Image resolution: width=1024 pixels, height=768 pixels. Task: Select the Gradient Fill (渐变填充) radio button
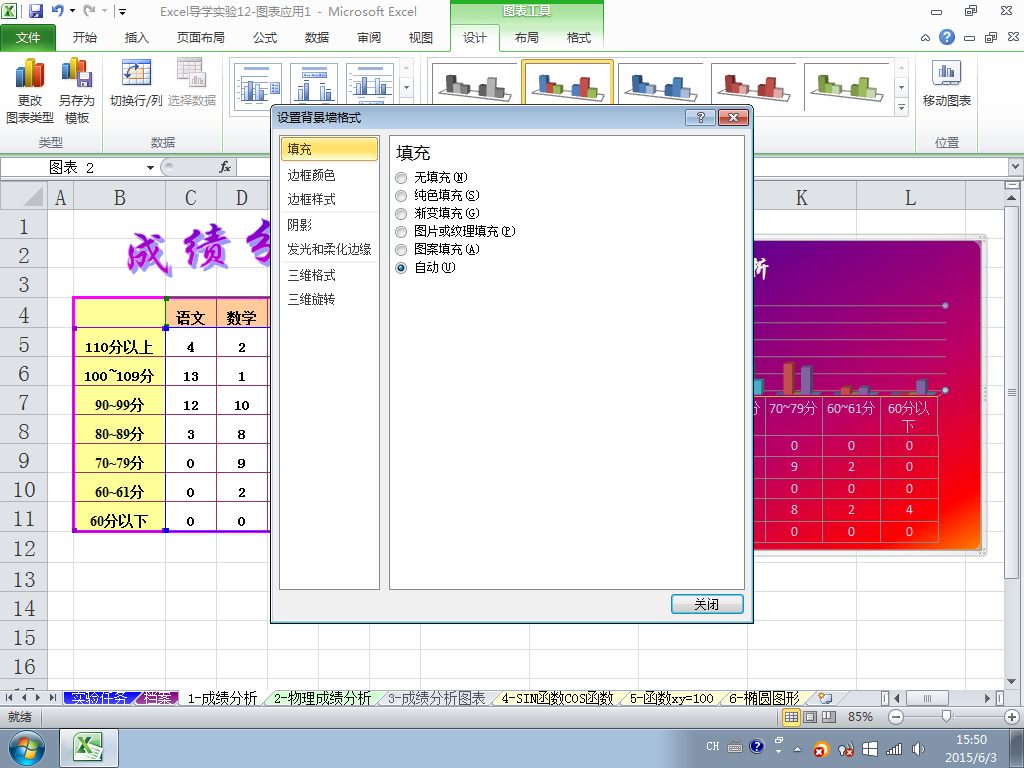401,214
